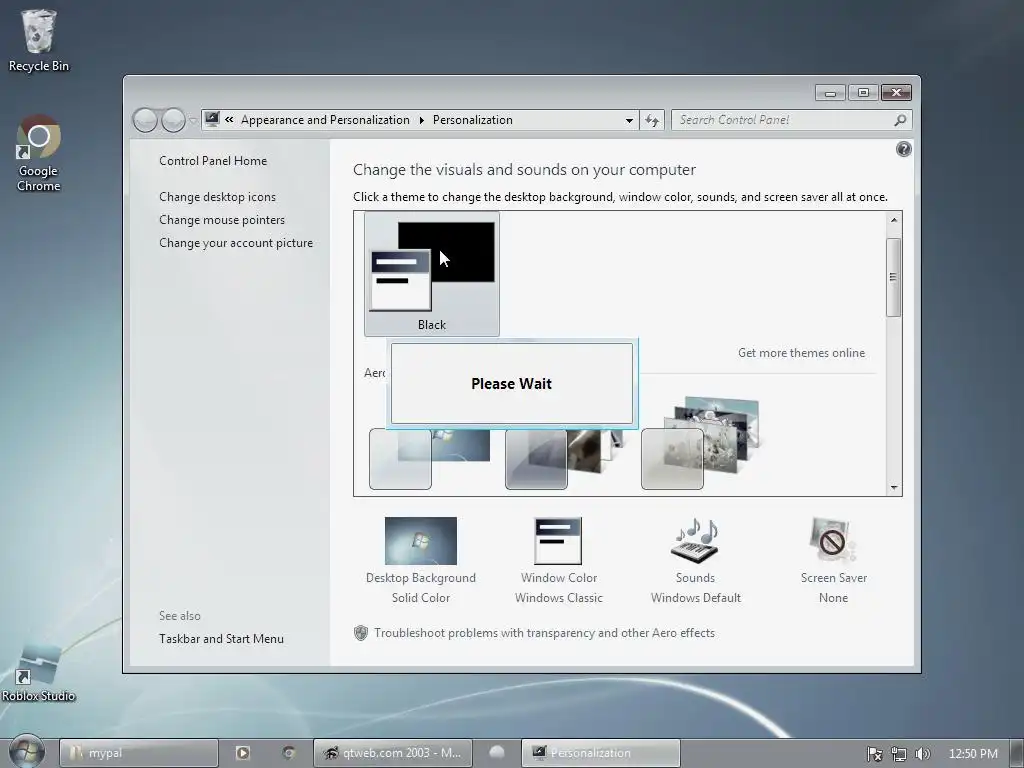This screenshot has width=1024, height=768.
Task: Click the round gray taskbar icon
Action: point(496,752)
